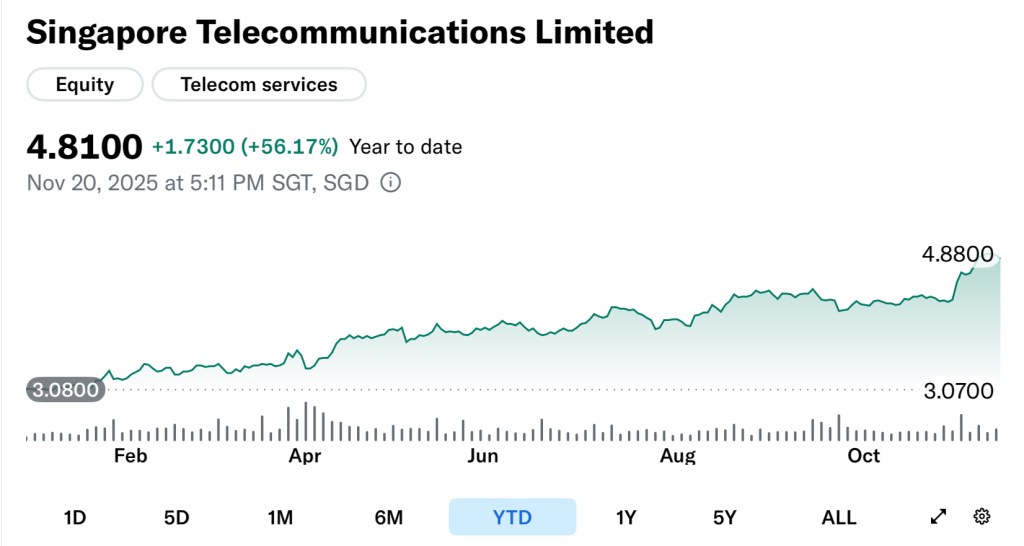Viewport: 1024px width, 546px height.
Task: Switch to the 1Y chart range
Action: click(626, 517)
